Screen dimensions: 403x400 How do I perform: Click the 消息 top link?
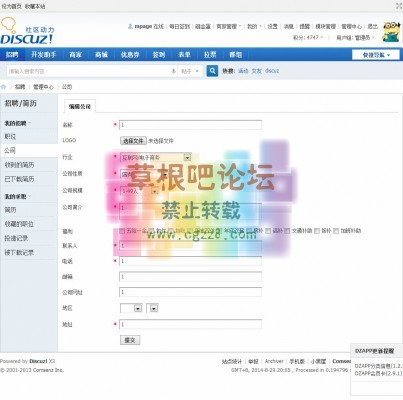[x=288, y=26]
